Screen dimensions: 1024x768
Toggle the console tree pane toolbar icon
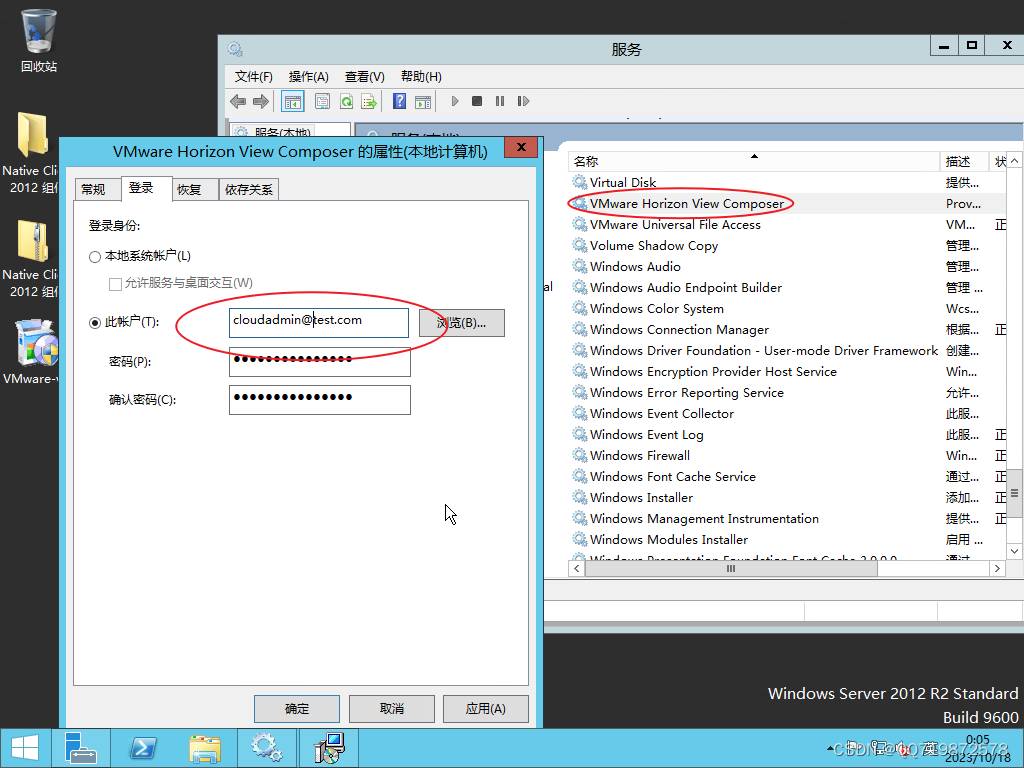tap(293, 101)
